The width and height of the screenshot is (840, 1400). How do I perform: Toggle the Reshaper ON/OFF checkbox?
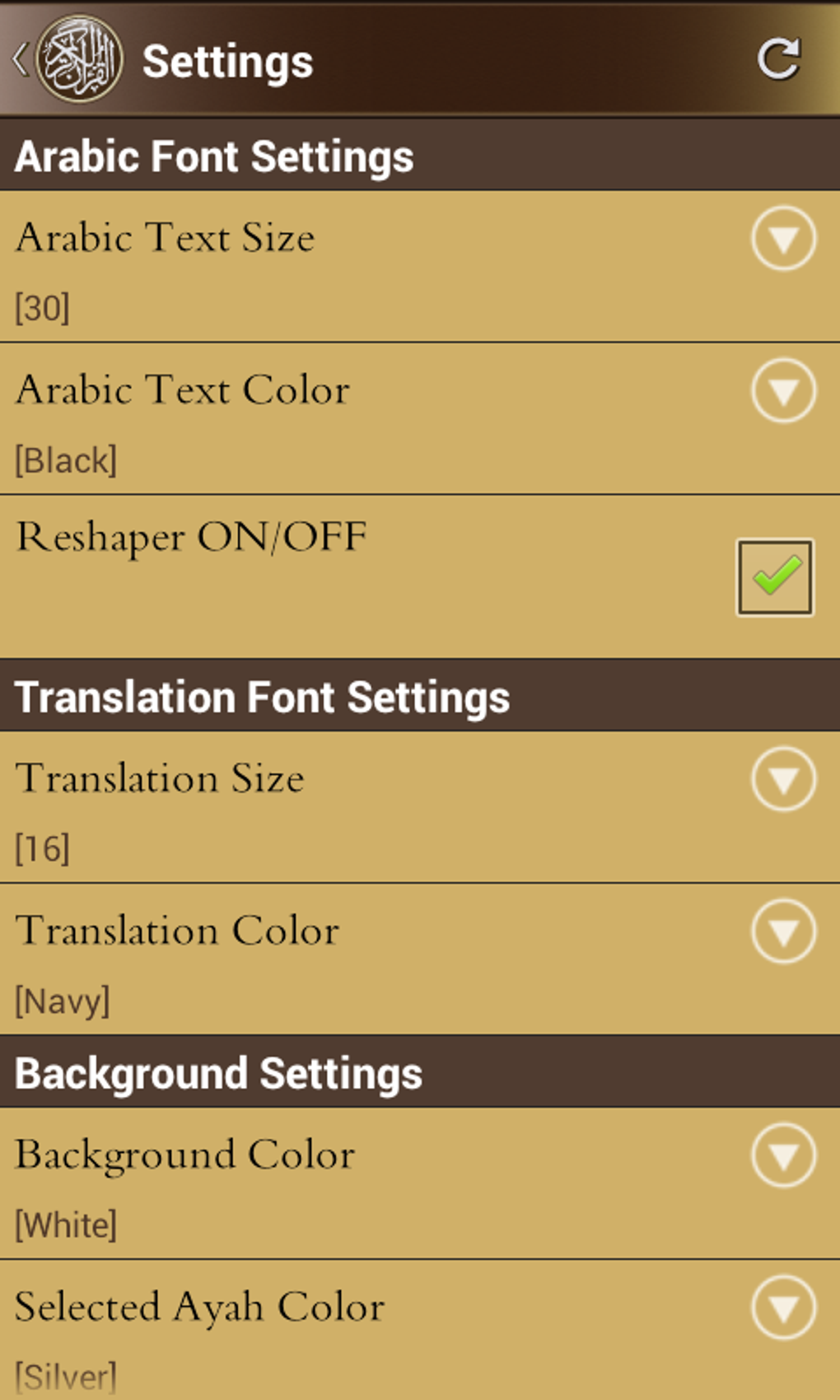774,576
